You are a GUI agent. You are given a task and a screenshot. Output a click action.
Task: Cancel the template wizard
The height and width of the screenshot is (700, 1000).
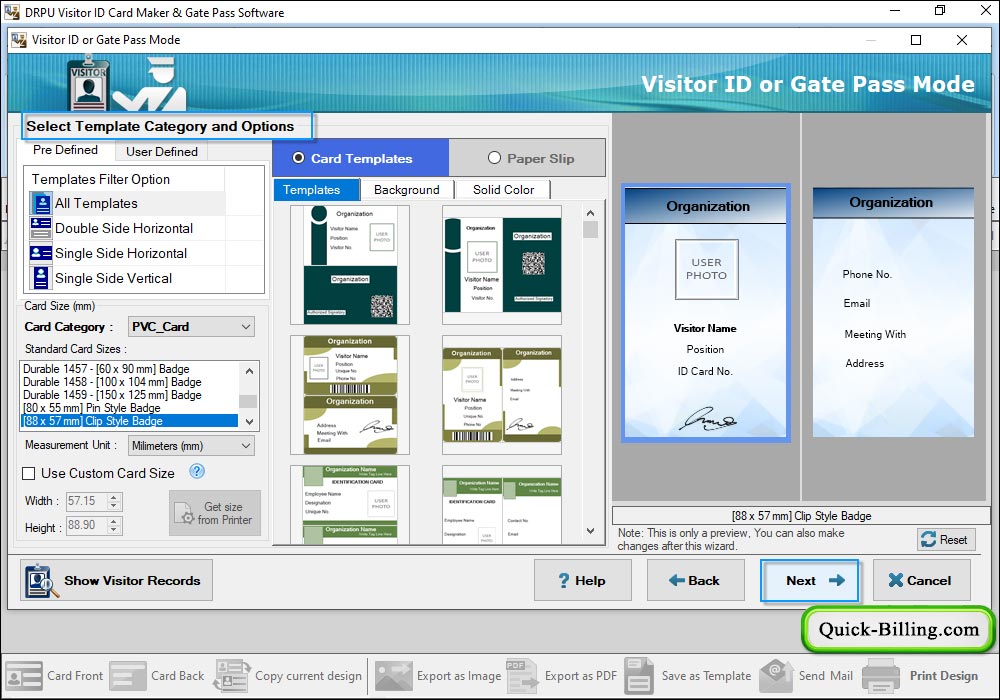pyautogui.click(x=922, y=580)
